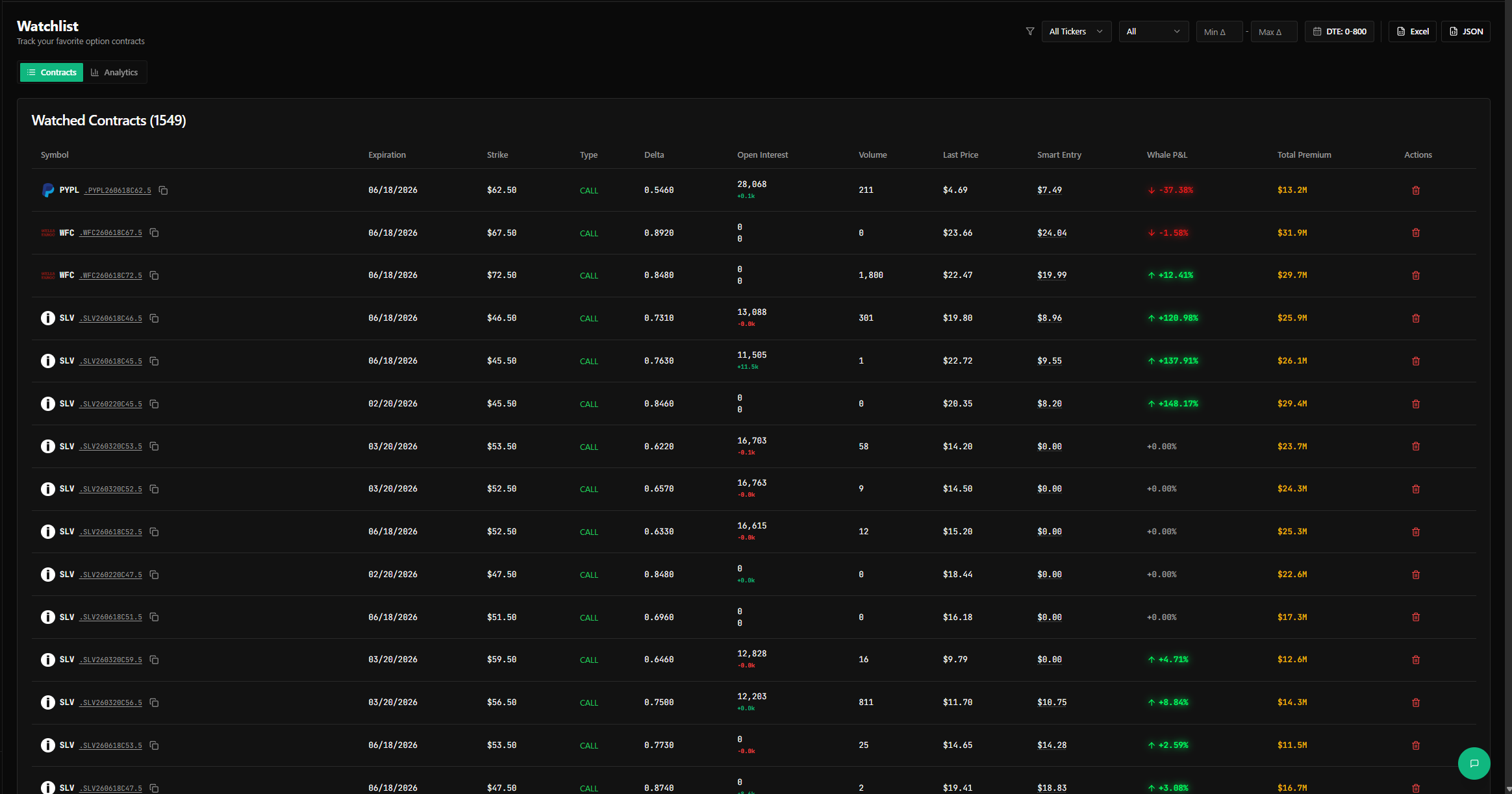Copy the WFC260618C72.5 symbol
Viewport: 1512px width, 794px height.
pyautogui.click(x=155, y=275)
